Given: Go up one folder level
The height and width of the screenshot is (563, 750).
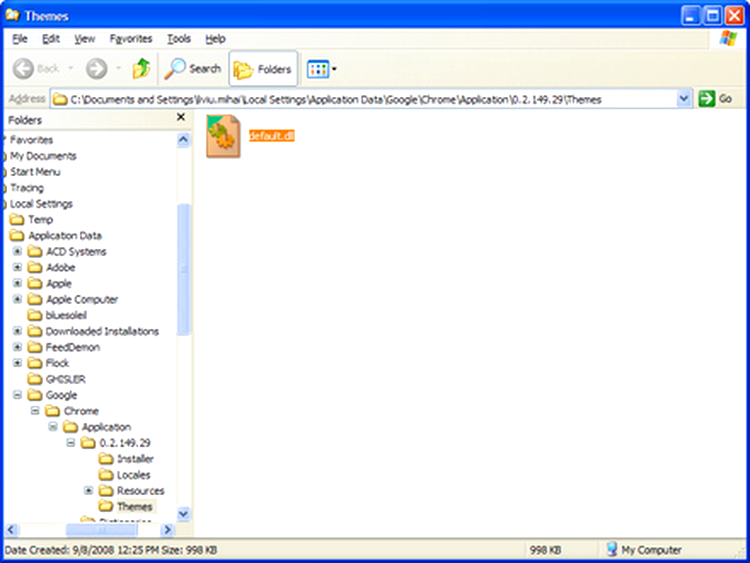Looking at the screenshot, I should tap(141, 68).
